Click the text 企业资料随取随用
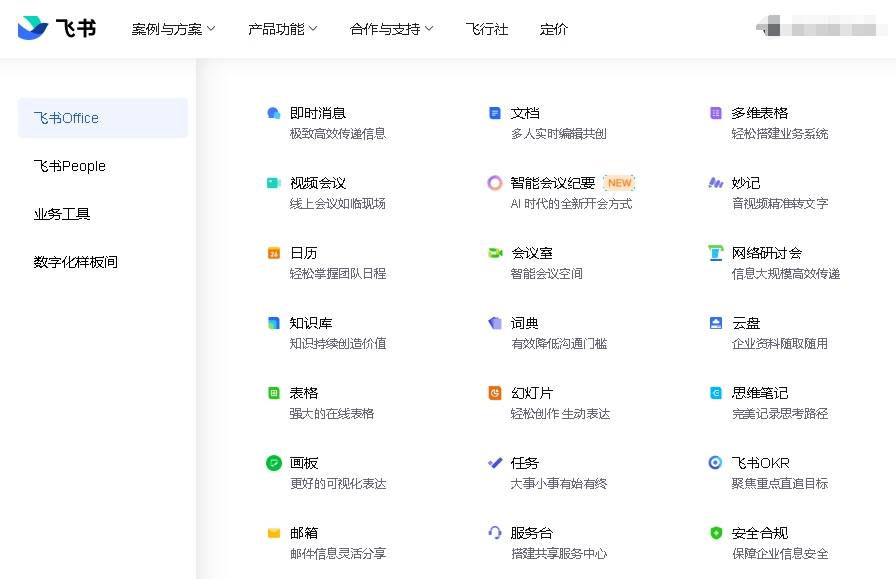Image resolution: width=896 pixels, height=579 pixels. [x=779, y=344]
